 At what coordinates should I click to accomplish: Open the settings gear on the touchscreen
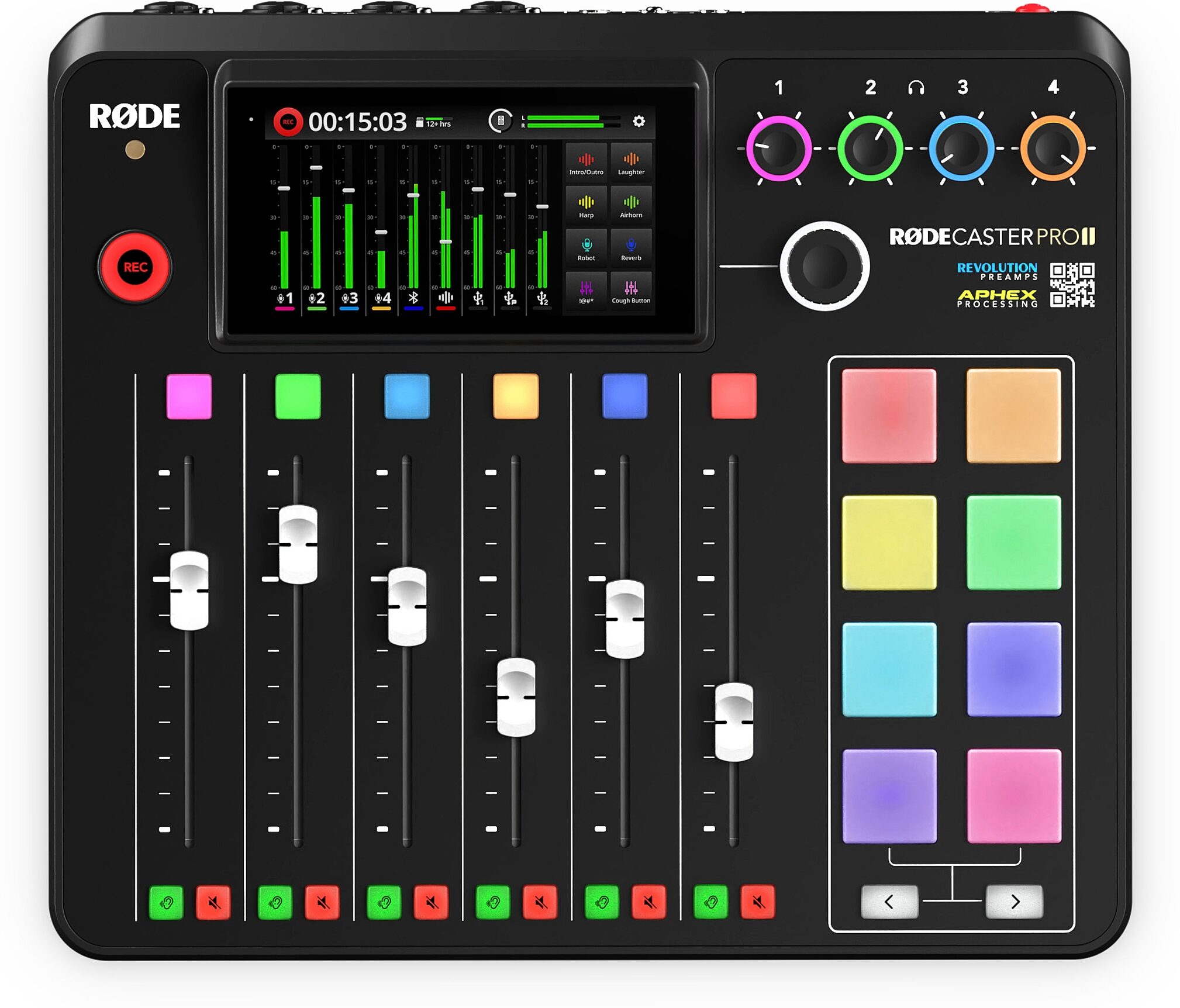pyautogui.click(x=639, y=121)
